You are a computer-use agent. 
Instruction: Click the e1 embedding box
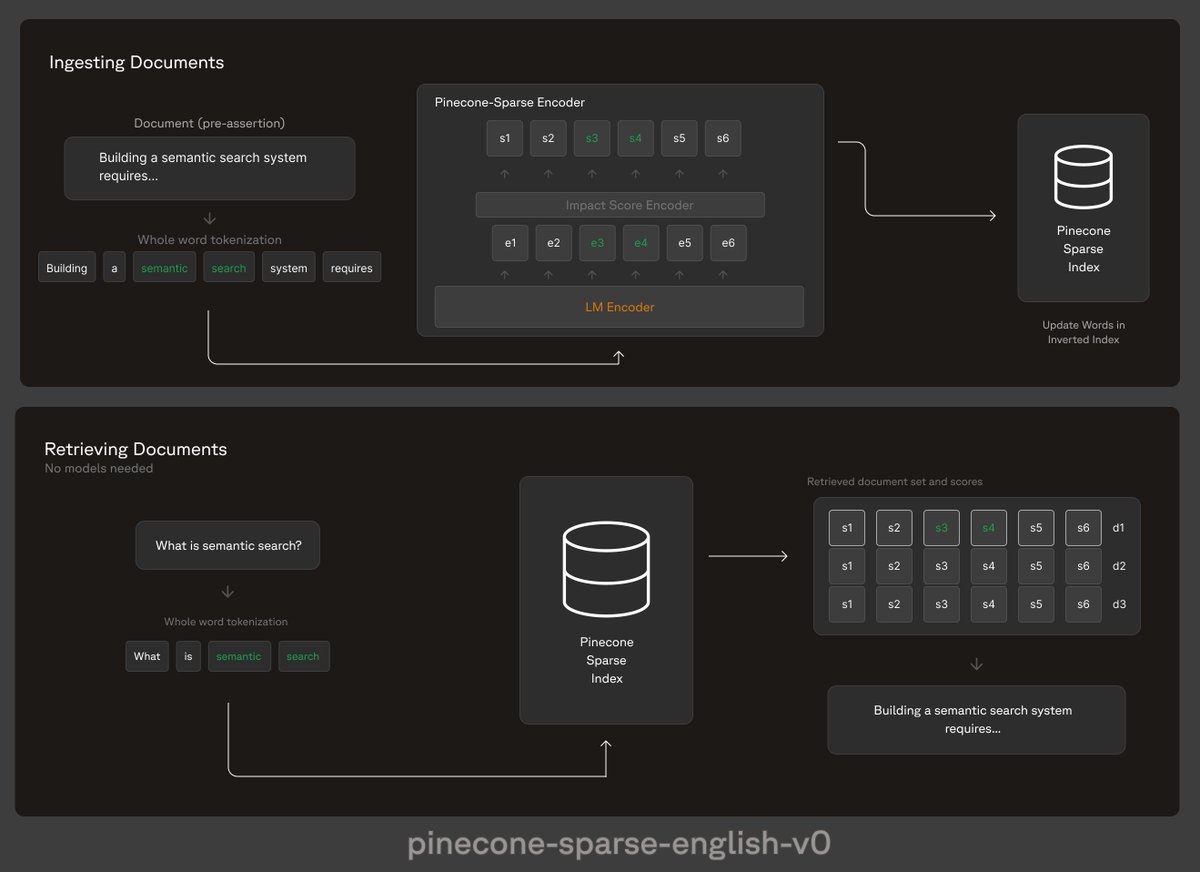click(x=510, y=243)
